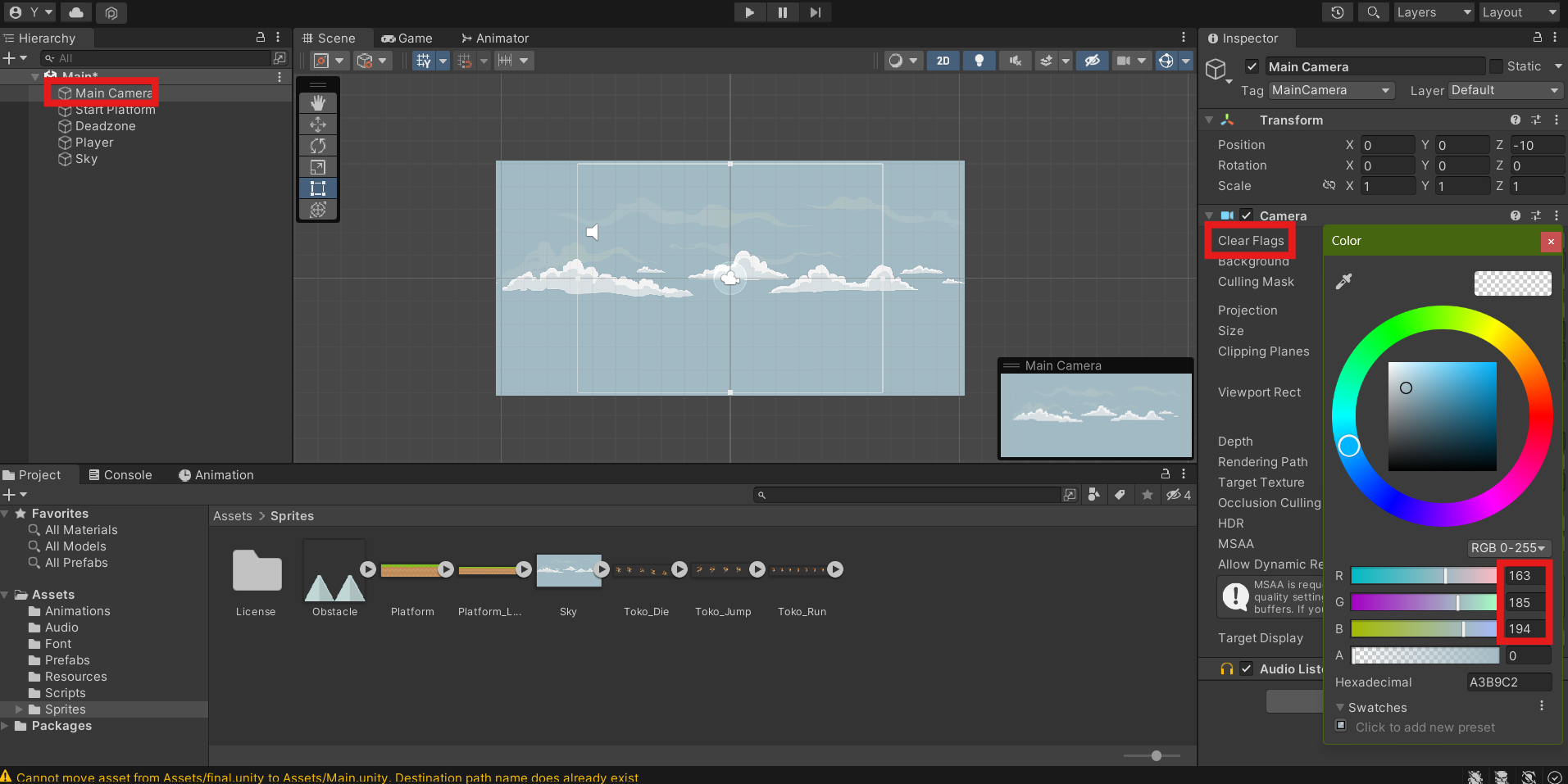Close the Color picker window
Image resolution: width=1568 pixels, height=784 pixels.
click(x=1550, y=241)
